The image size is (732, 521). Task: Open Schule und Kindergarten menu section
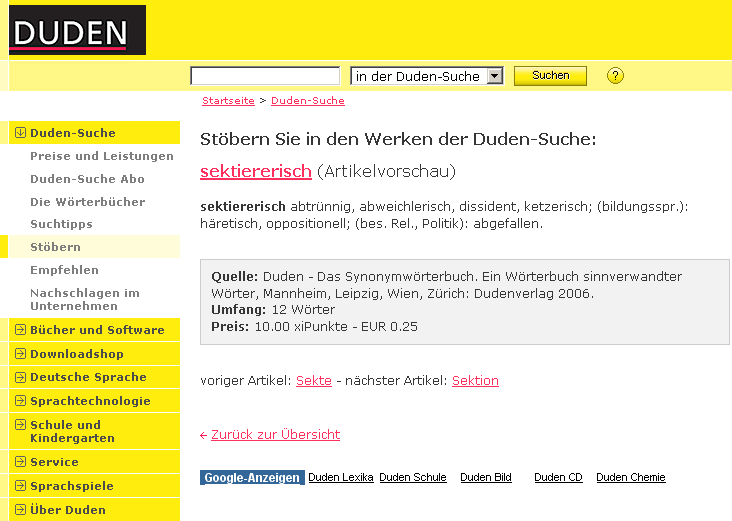(94, 431)
